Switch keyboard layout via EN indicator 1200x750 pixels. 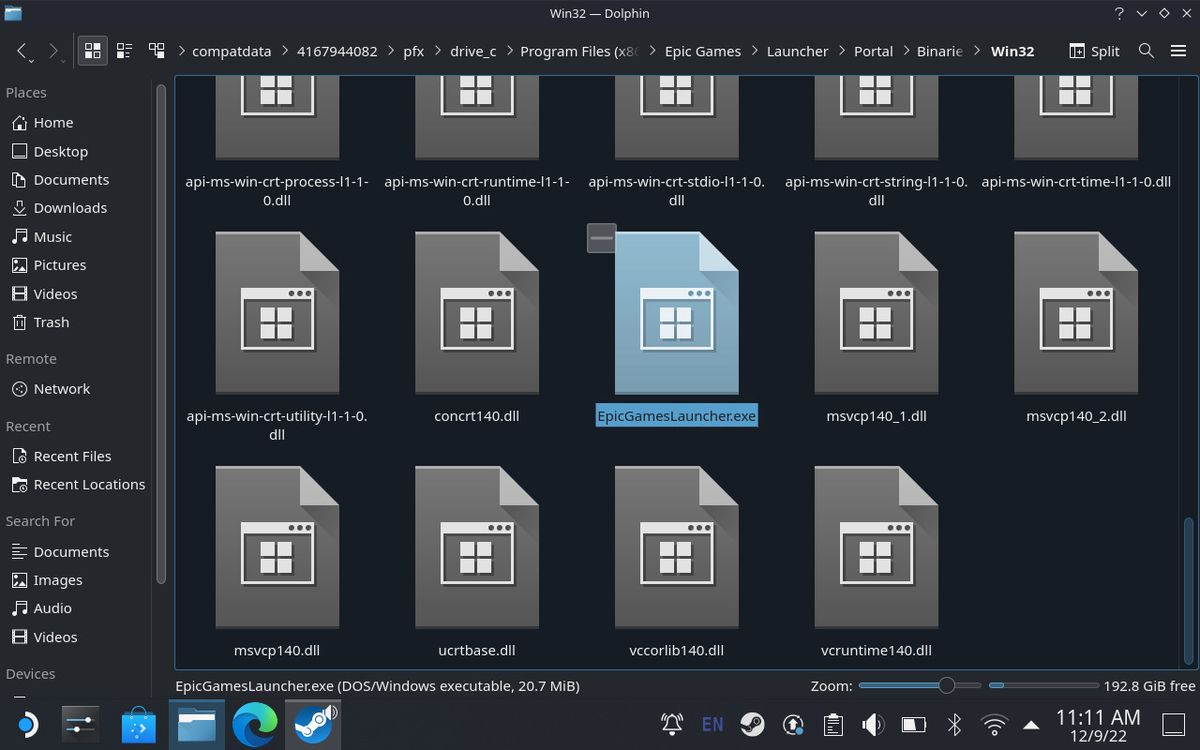pyautogui.click(x=712, y=724)
